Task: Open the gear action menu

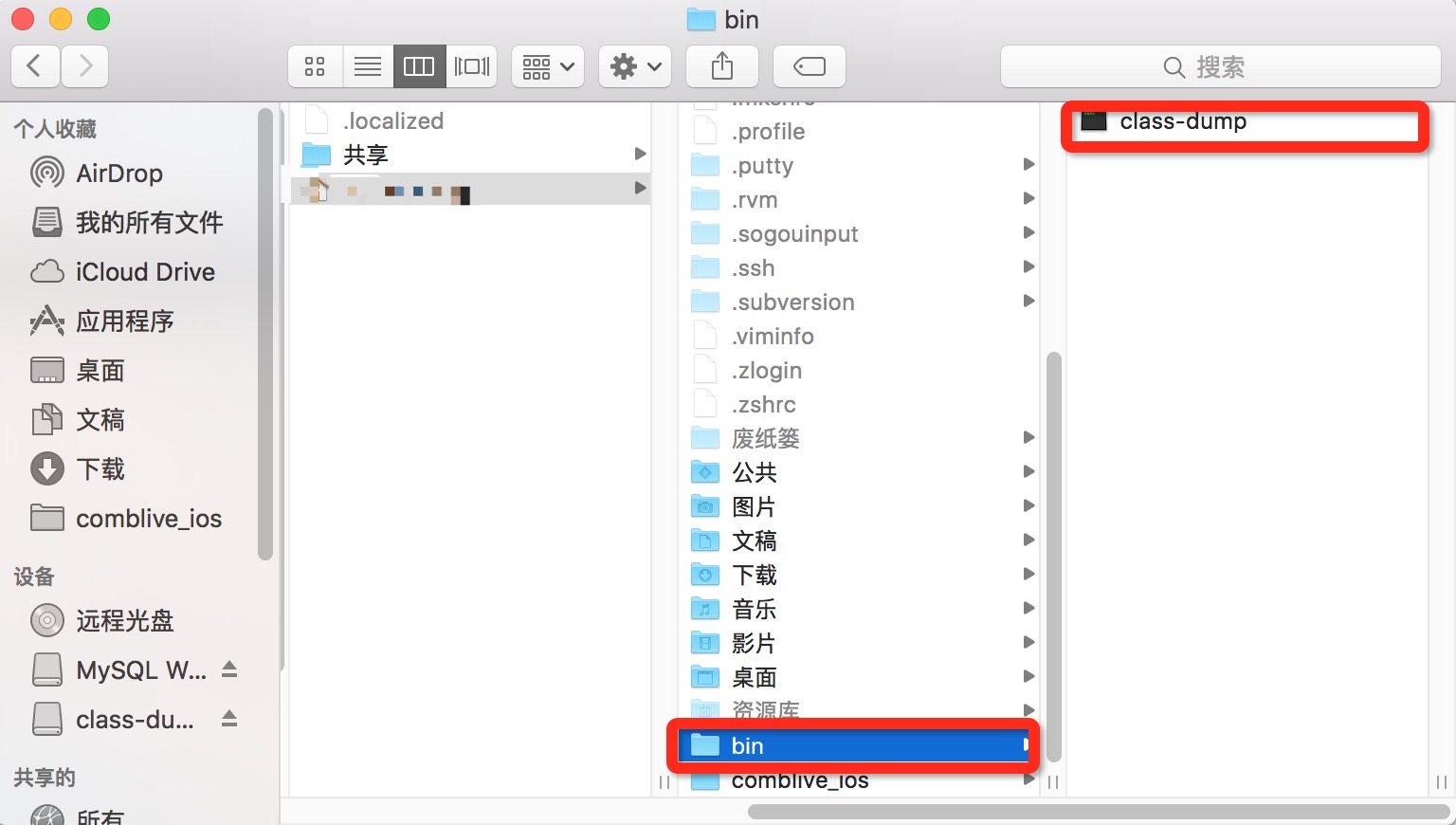Action: point(635,66)
